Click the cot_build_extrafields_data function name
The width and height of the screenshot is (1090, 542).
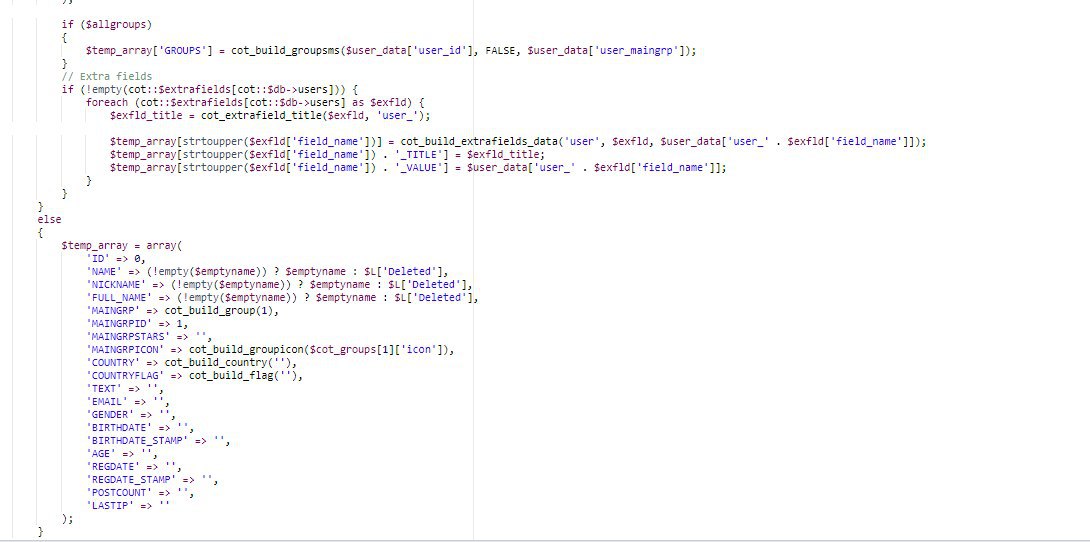[479, 141]
